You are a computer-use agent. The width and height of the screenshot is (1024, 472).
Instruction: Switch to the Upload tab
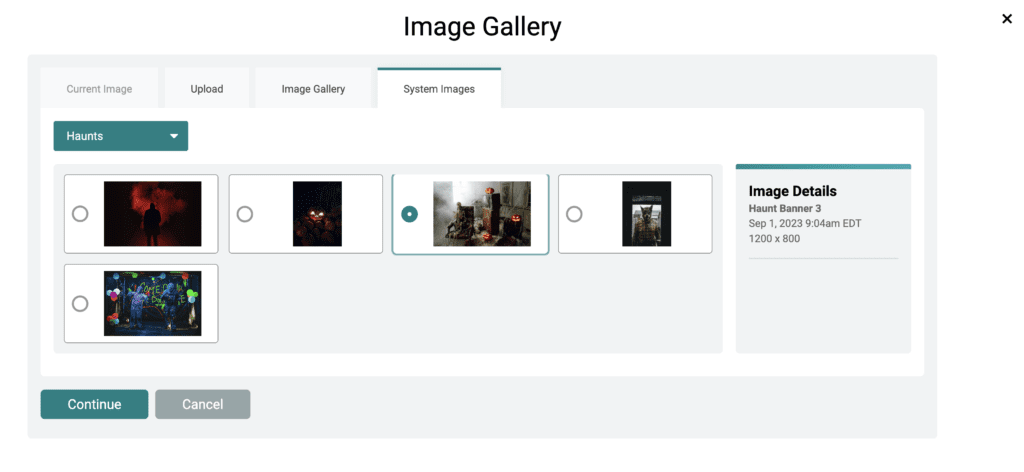(207, 89)
